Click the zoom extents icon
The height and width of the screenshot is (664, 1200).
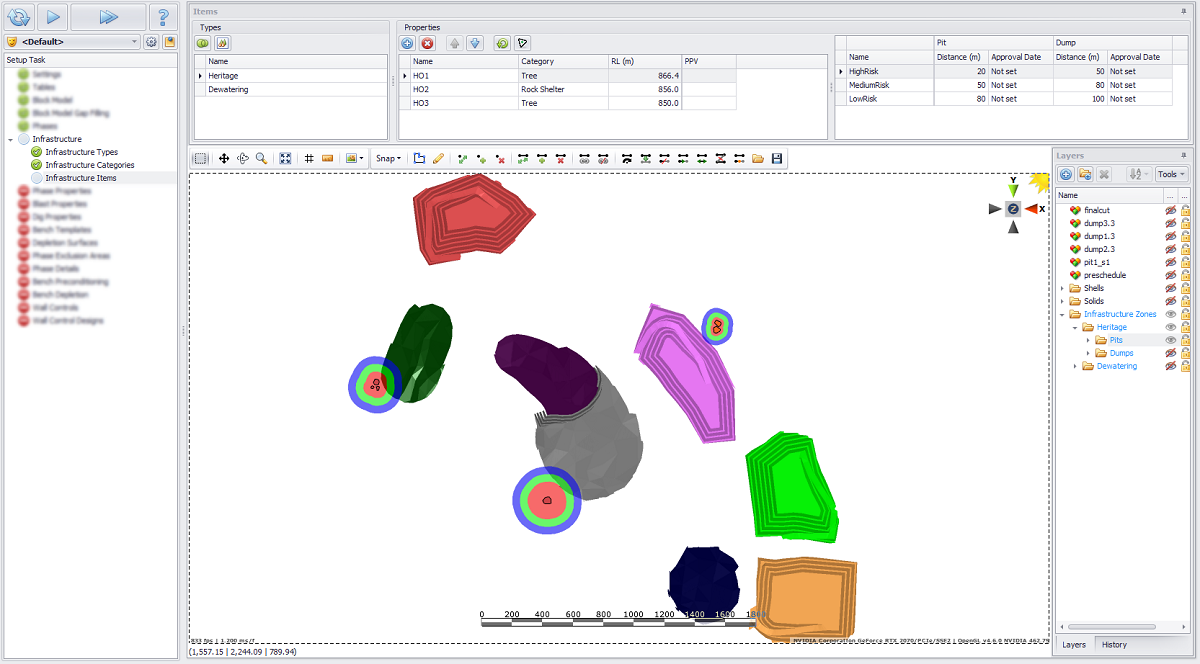(x=285, y=158)
